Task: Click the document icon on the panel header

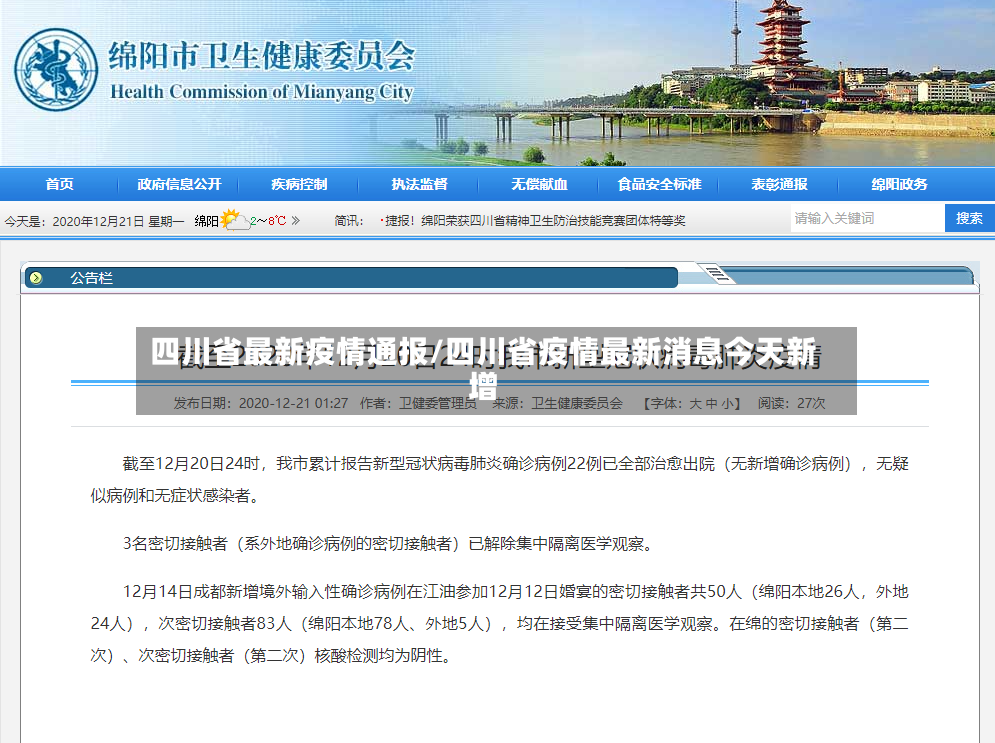Action: click(717, 273)
